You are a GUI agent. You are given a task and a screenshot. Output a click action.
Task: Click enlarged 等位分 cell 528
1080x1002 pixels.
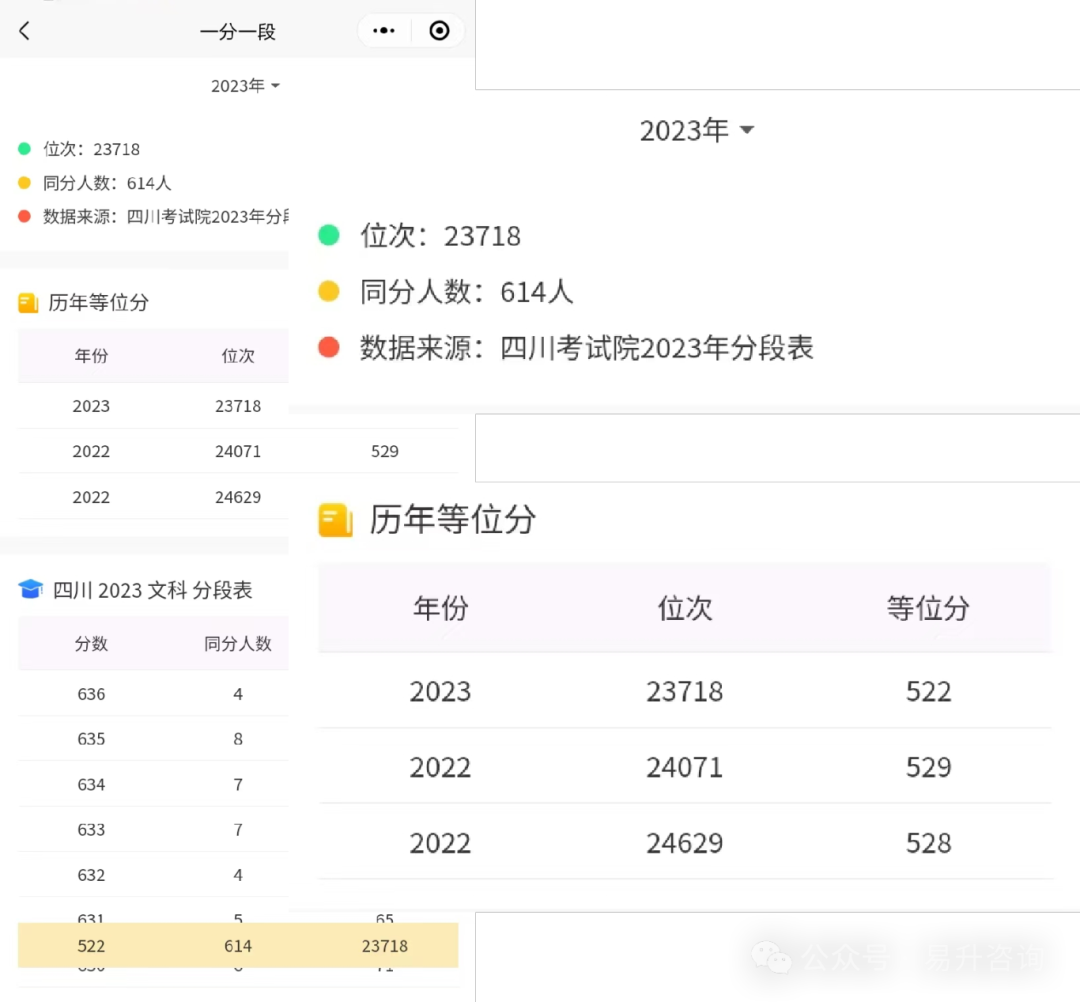[928, 843]
